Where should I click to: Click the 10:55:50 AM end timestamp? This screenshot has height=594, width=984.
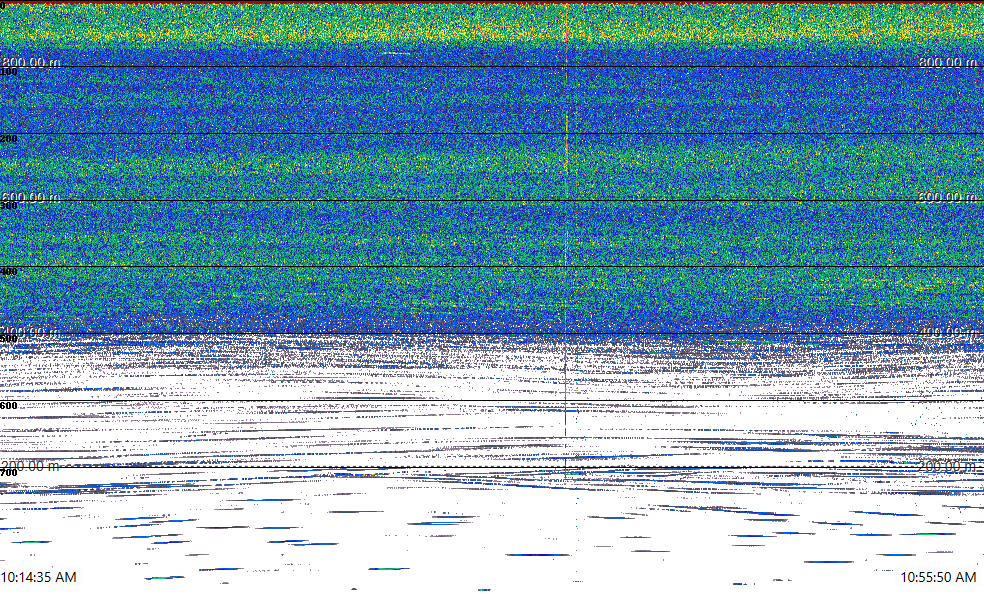(x=938, y=577)
